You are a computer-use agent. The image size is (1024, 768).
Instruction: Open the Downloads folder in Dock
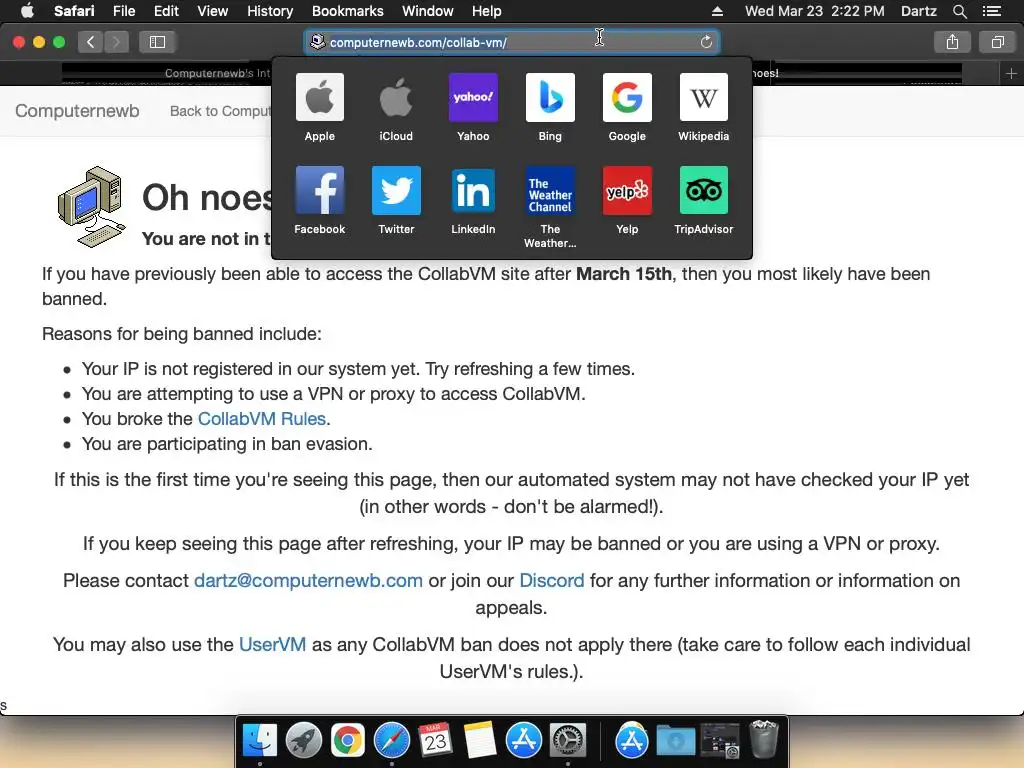click(676, 742)
